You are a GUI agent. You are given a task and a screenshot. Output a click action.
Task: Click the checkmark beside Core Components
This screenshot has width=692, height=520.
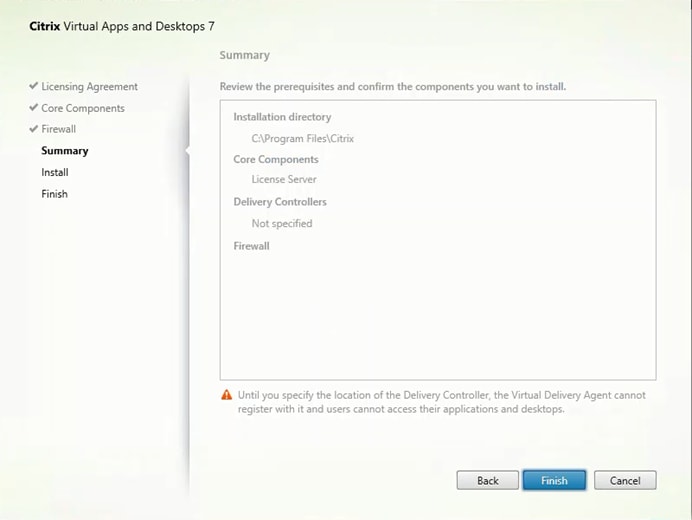(x=34, y=107)
